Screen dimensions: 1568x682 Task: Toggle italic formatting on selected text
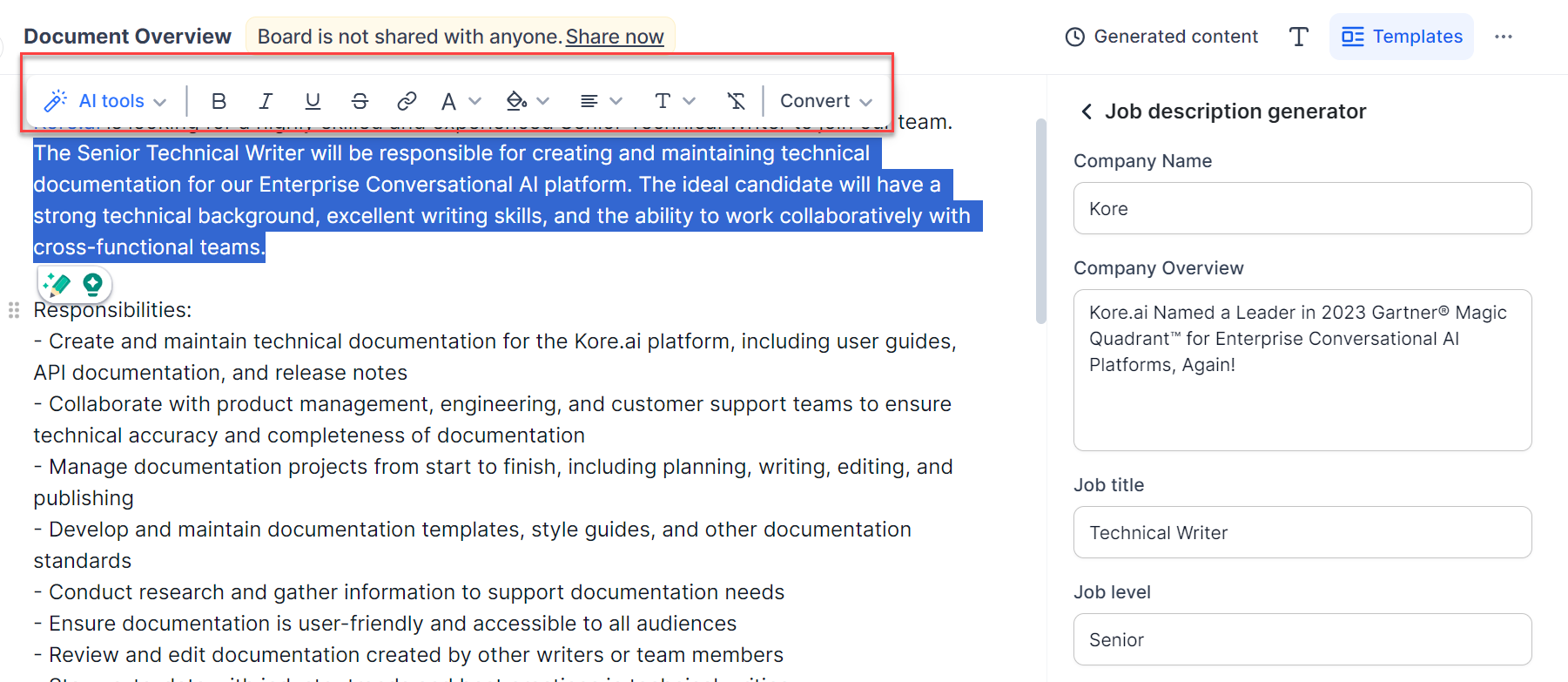[266, 101]
